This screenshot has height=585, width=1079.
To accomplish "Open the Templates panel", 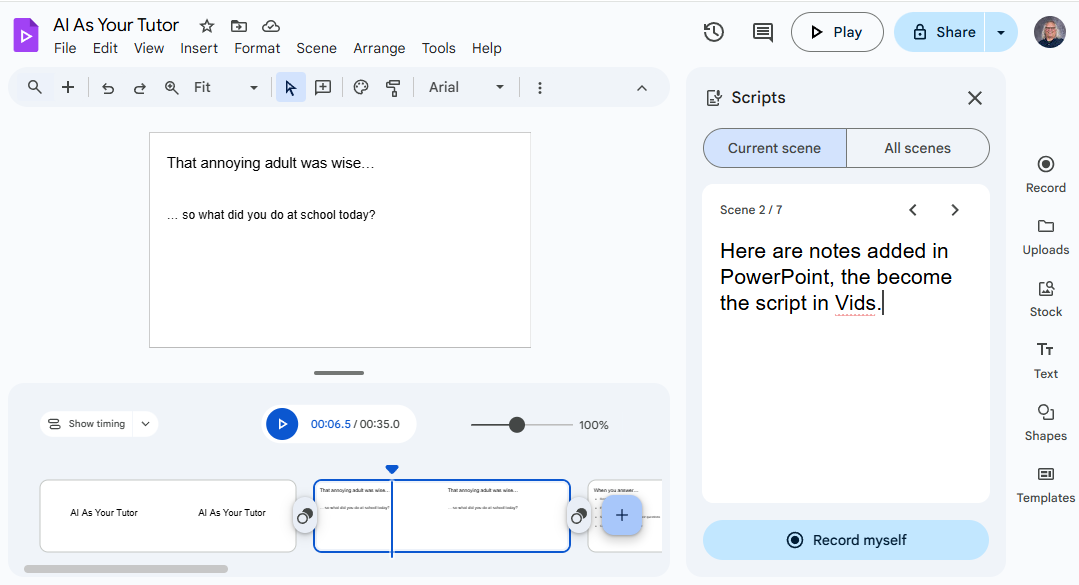I will 1045,484.
